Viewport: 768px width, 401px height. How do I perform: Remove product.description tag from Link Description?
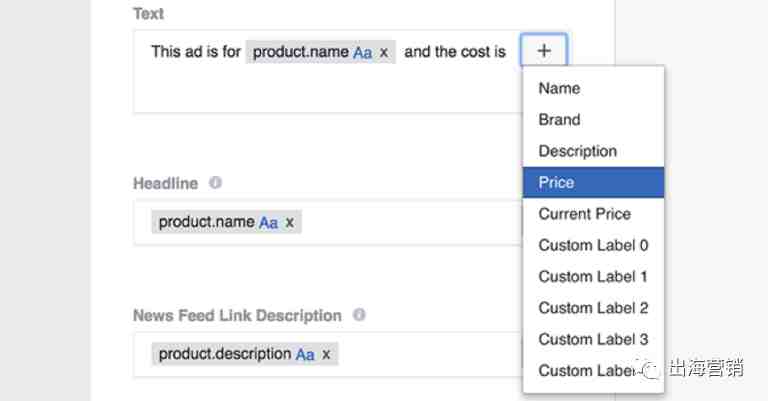[x=326, y=354]
